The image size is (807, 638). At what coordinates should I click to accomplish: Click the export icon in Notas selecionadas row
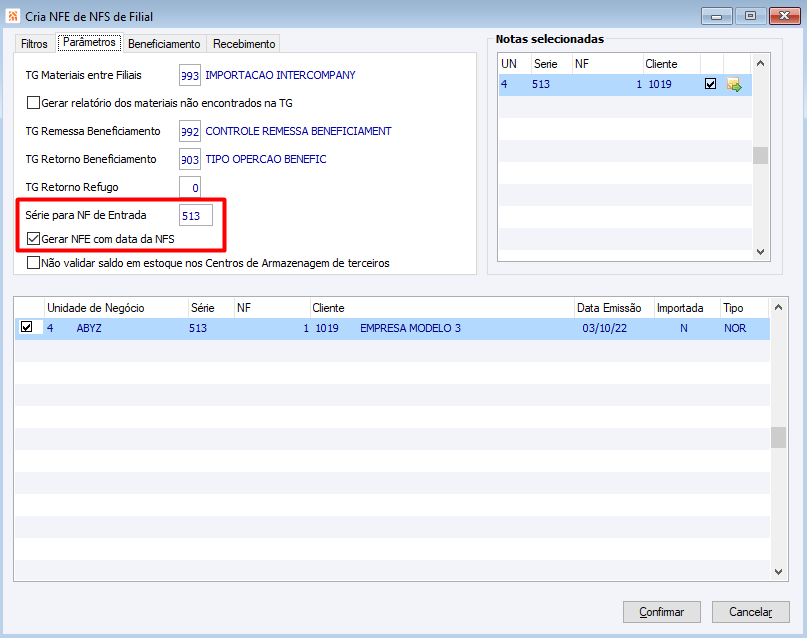734,84
